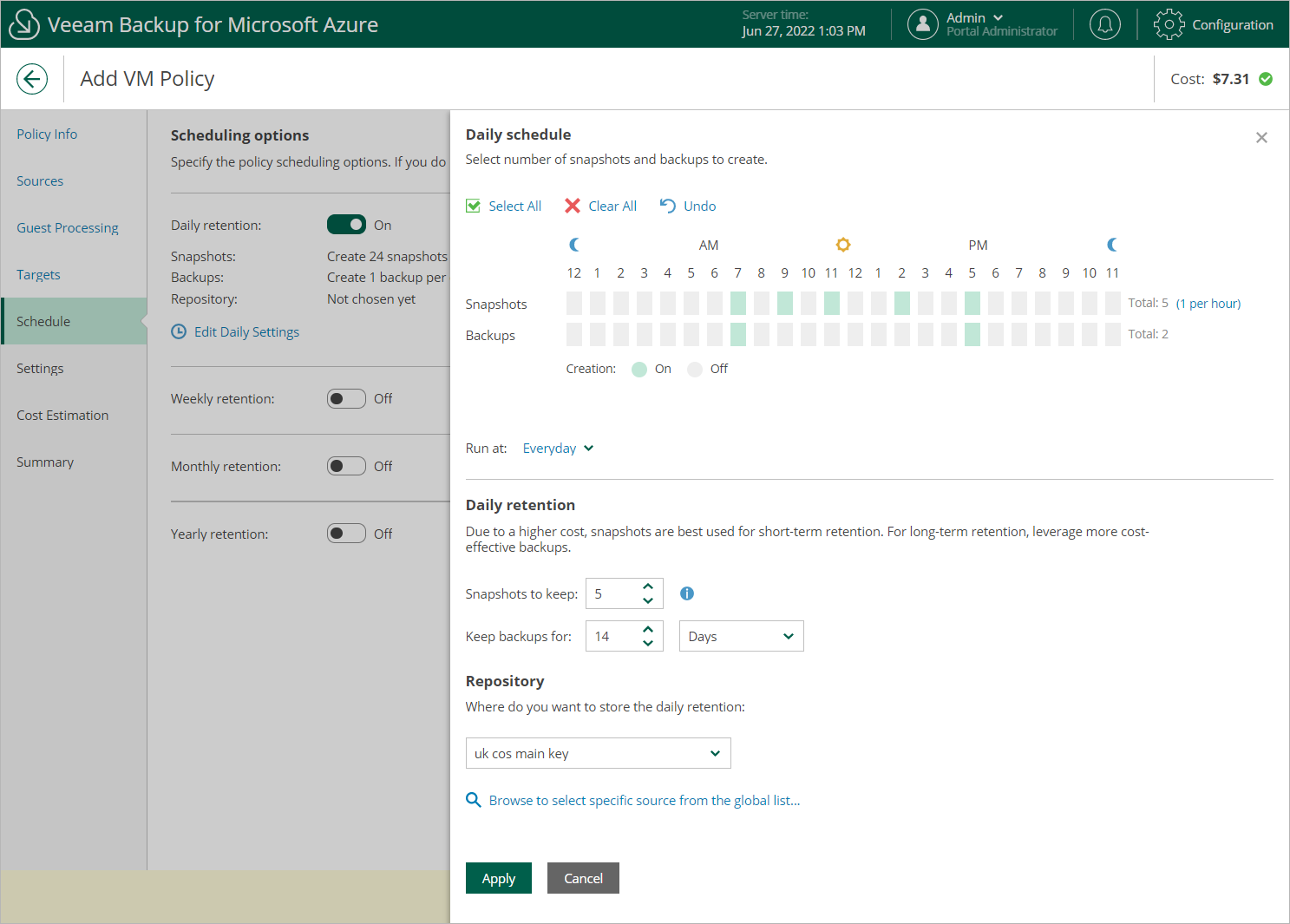Click the 'Not chosen yet' repository value
This screenshot has height=924, width=1290.
click(x=371, y=298)
